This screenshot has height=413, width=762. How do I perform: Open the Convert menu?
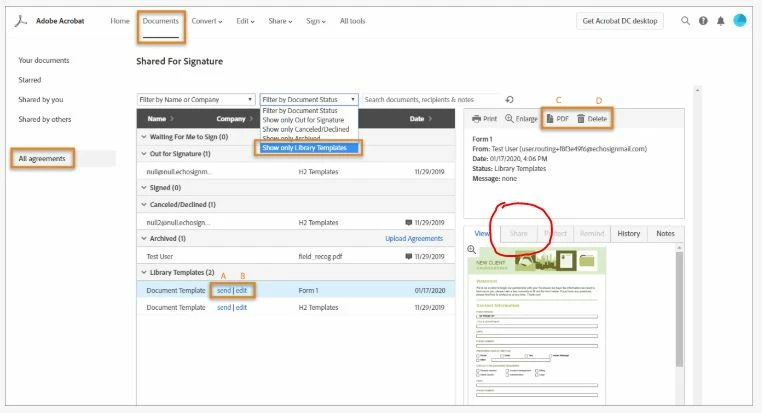pyautogui.click(x=207, y=21)
